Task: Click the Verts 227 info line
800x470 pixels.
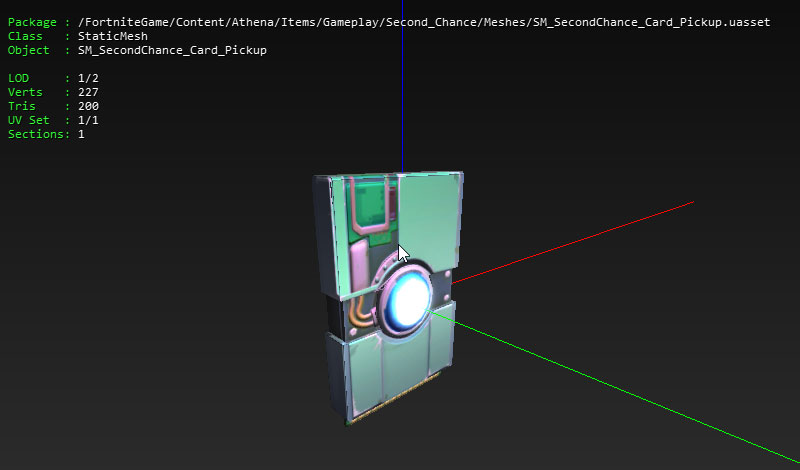Action: [53, 92]
